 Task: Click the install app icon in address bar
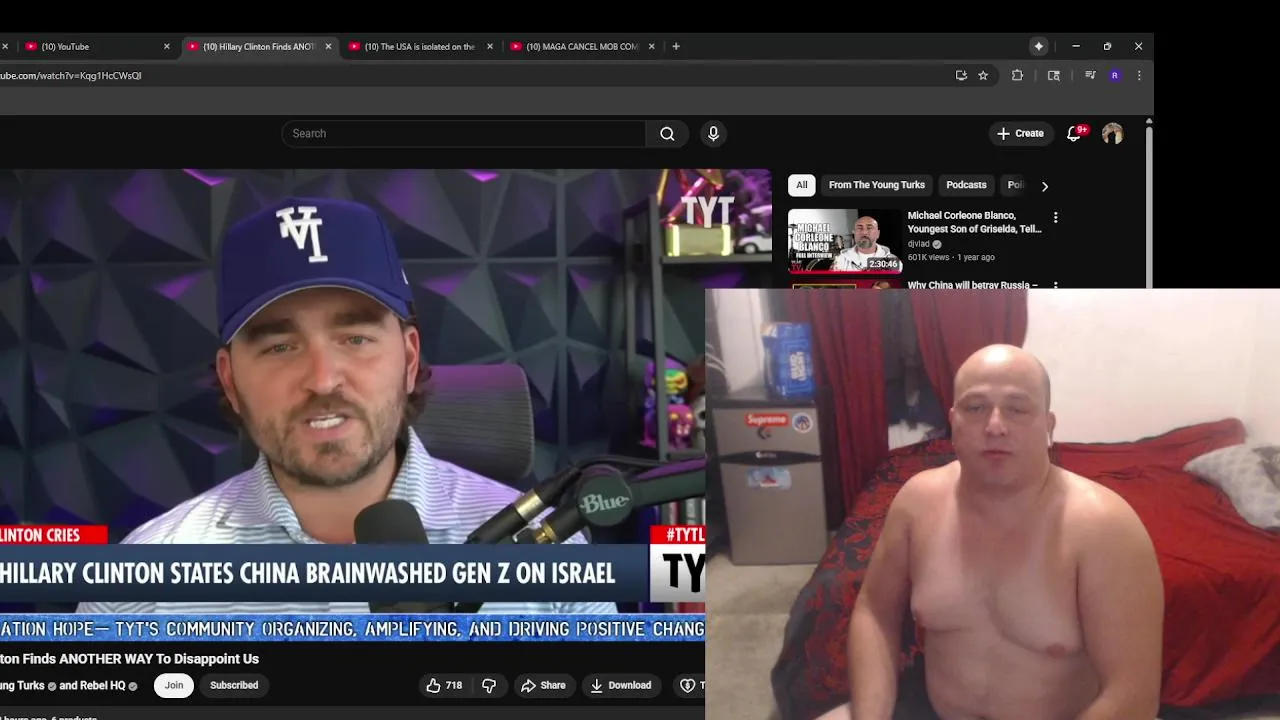(961, 75)
